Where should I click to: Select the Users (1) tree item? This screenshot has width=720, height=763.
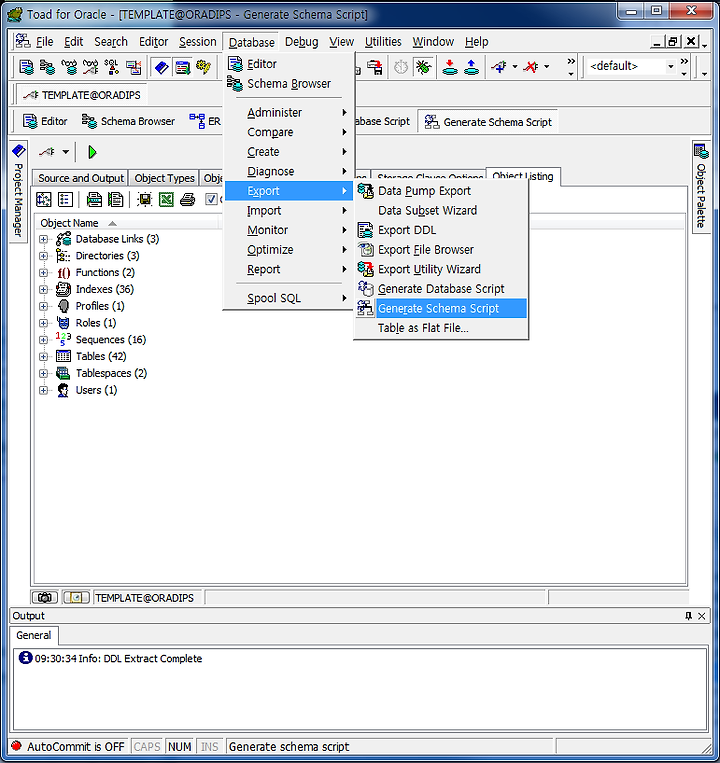[96, 390]
